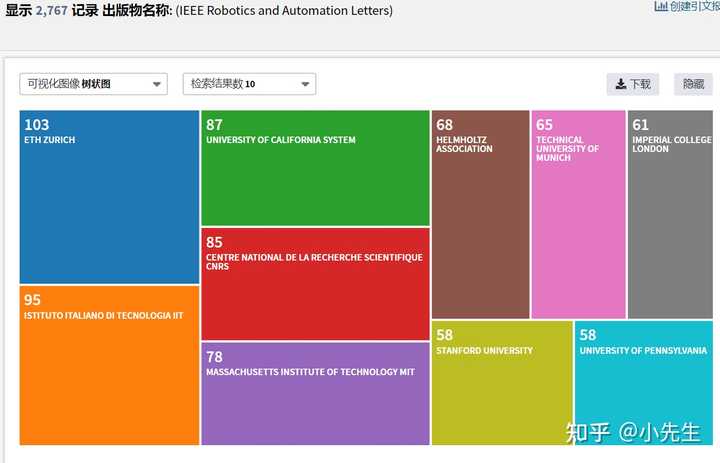Open the visualization type dropdown 树状图
The width and height of the screenshot is (720, 463).
(93, 84)
